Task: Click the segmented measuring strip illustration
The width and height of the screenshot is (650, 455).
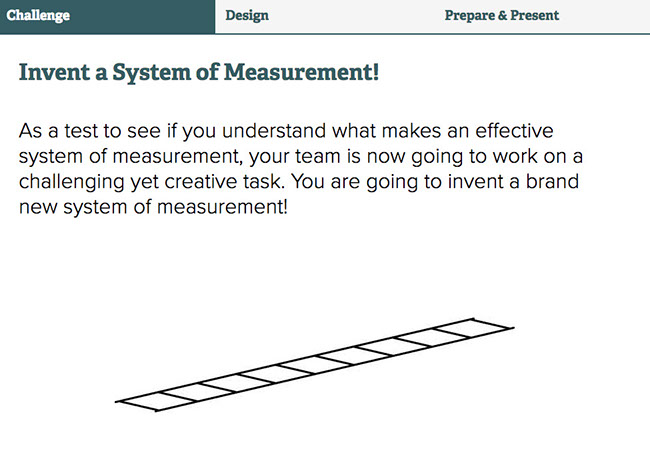Action: [x=315, y=365]
